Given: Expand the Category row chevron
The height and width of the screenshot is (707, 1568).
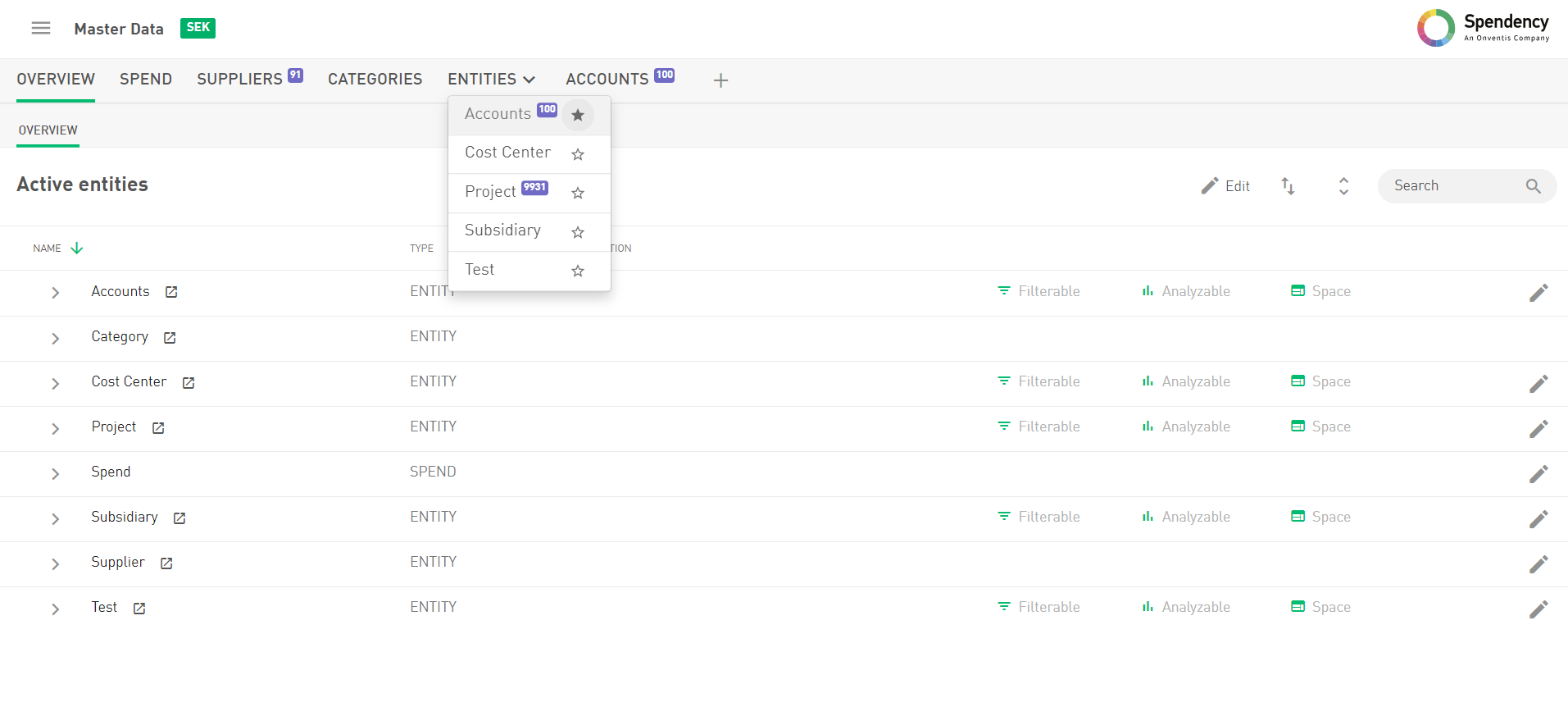Looking at the screenshot, I should [x=55, y=338].
